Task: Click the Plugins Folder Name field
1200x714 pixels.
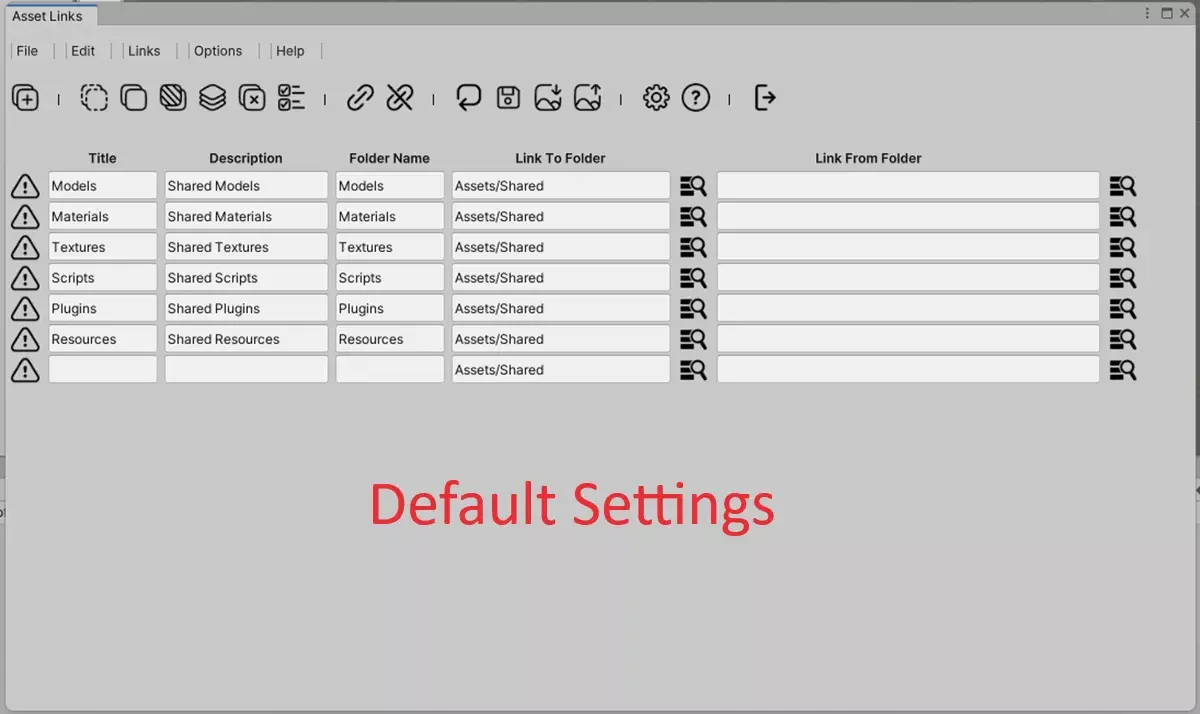Action: [x=390, y=309]
